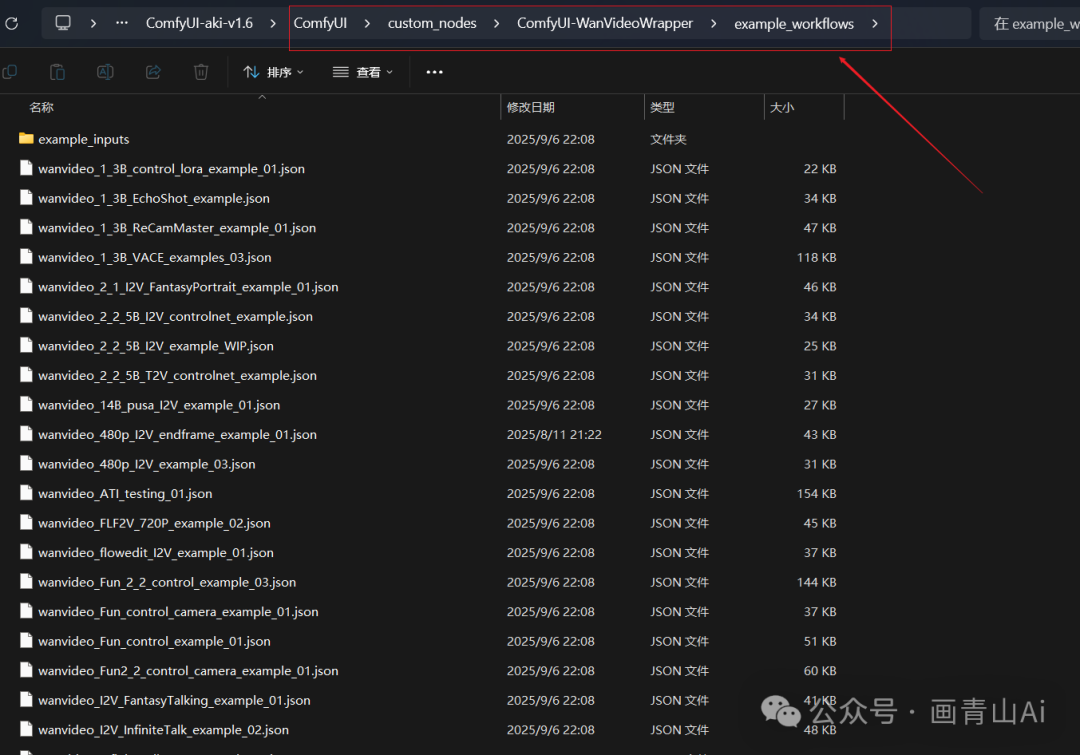
Task: Navigate to ComfyUI-aki-v1.6 breadcrumb folder
Action: (x=199, y=23)
